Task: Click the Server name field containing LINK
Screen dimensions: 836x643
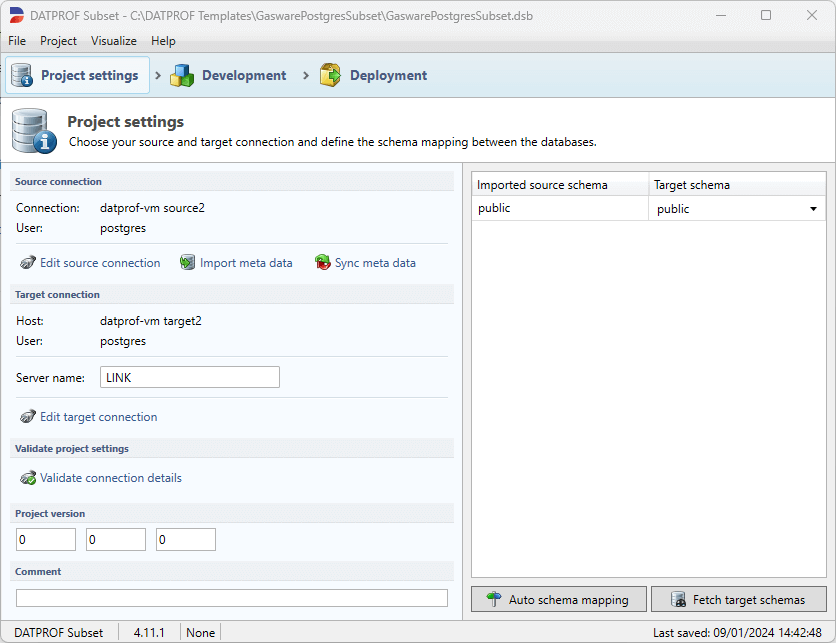Action: tap(189, 377)
